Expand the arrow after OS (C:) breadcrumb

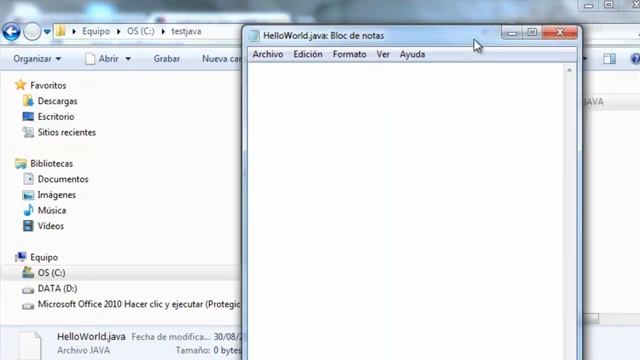click(163, 31)
